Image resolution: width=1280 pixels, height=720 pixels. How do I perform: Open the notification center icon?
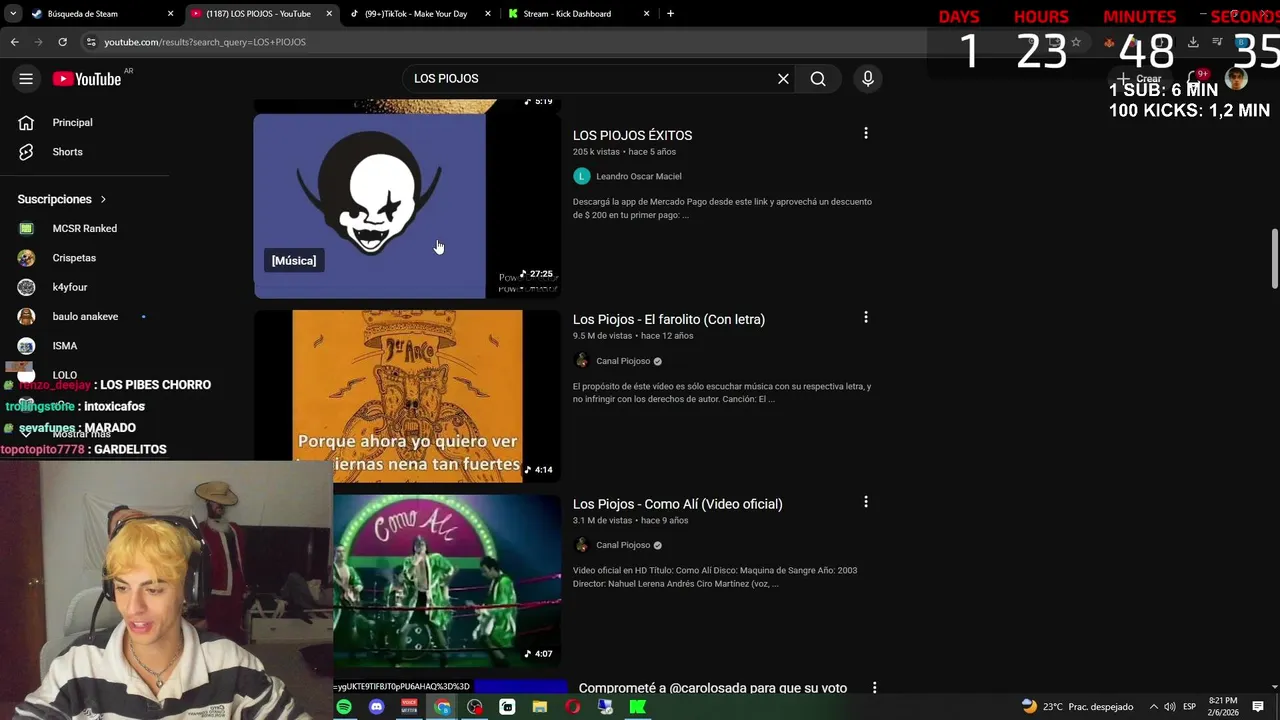(1258, 707)
